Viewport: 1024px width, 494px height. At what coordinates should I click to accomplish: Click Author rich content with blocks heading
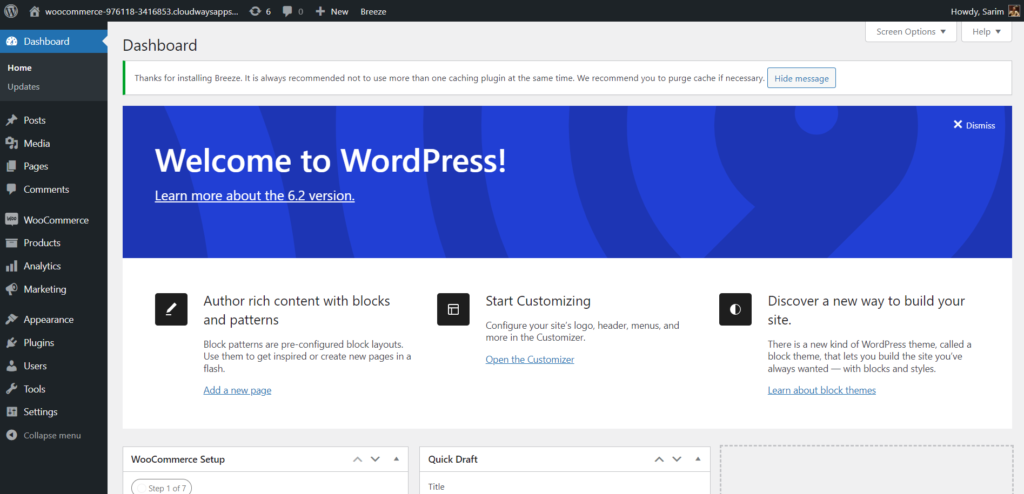[x=296, y=310]
